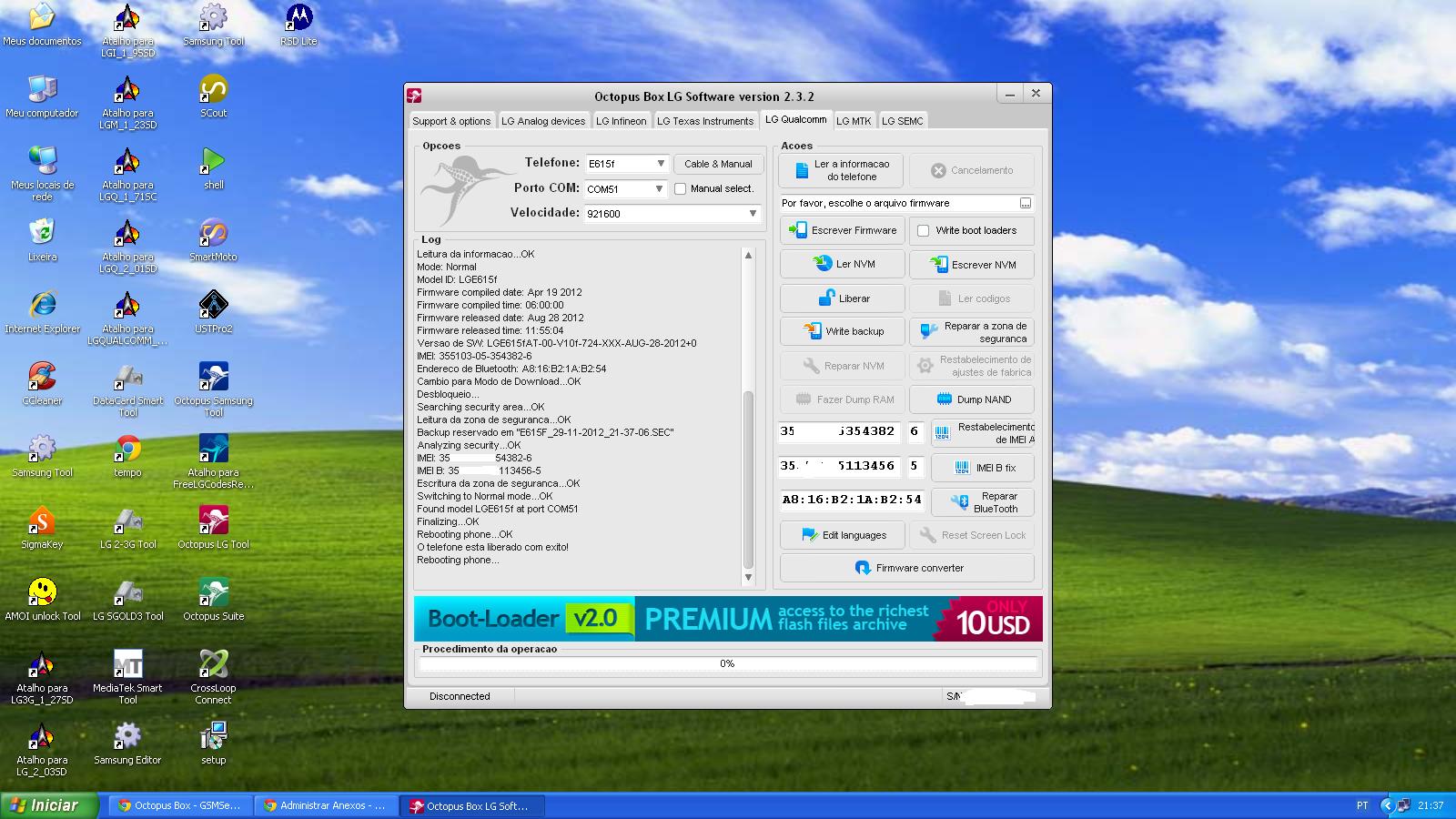Switch to LG SEMC tab
Image resolution: width=1456 pixels, height=819 pixels.
(902, 121)
